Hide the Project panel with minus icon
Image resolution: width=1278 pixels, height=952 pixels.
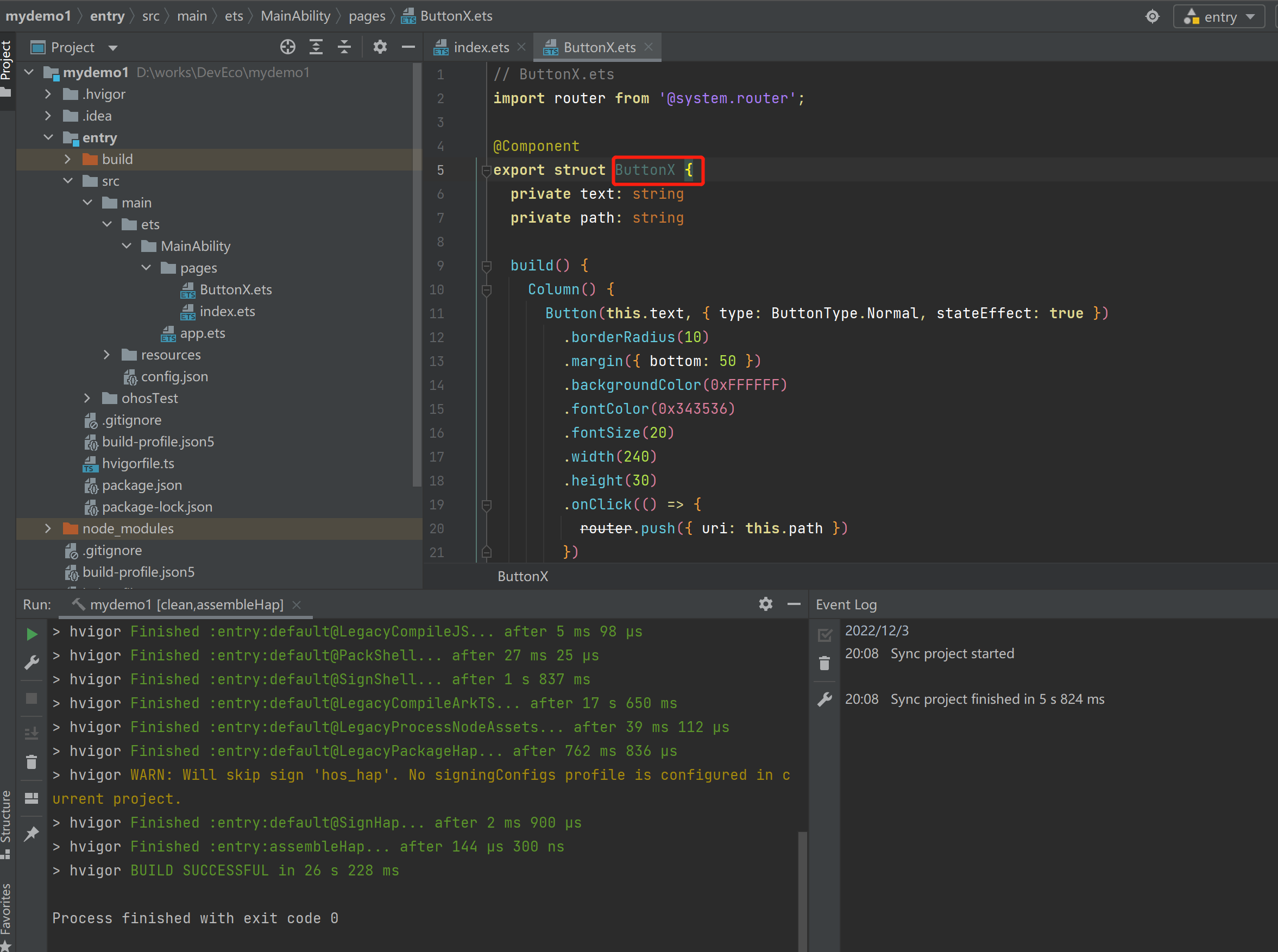(x=408, y=47)
